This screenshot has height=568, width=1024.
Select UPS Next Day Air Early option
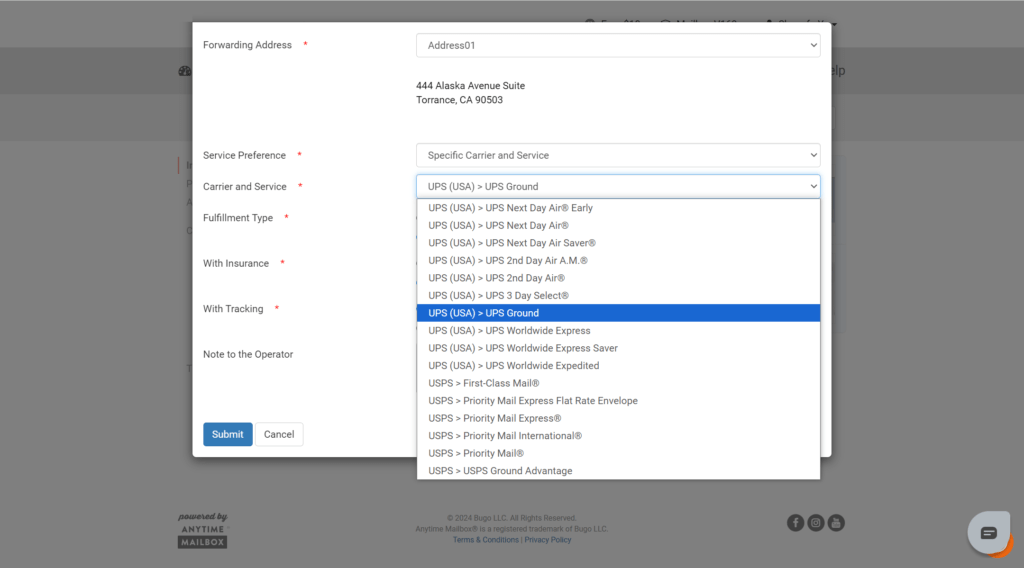[618, 208]
